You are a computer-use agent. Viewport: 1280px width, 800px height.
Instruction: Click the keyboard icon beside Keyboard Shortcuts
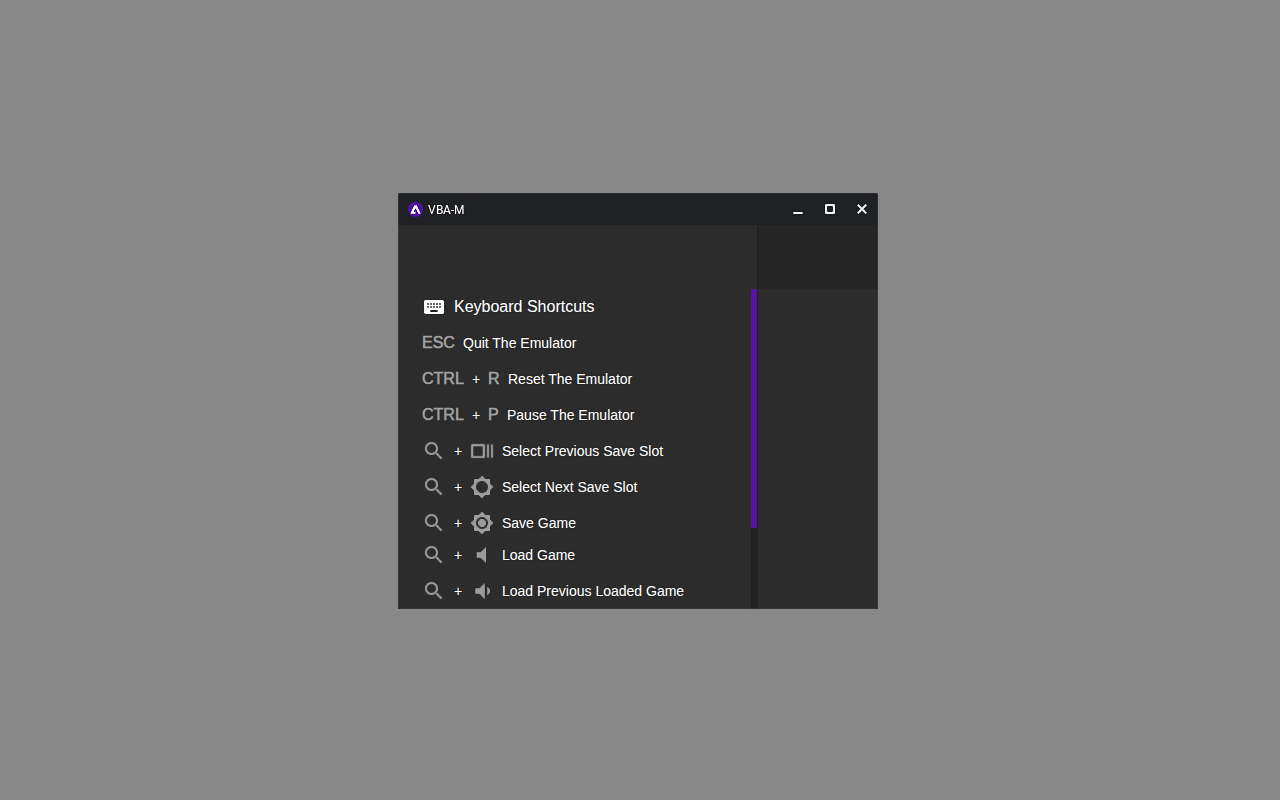[434, 307]
